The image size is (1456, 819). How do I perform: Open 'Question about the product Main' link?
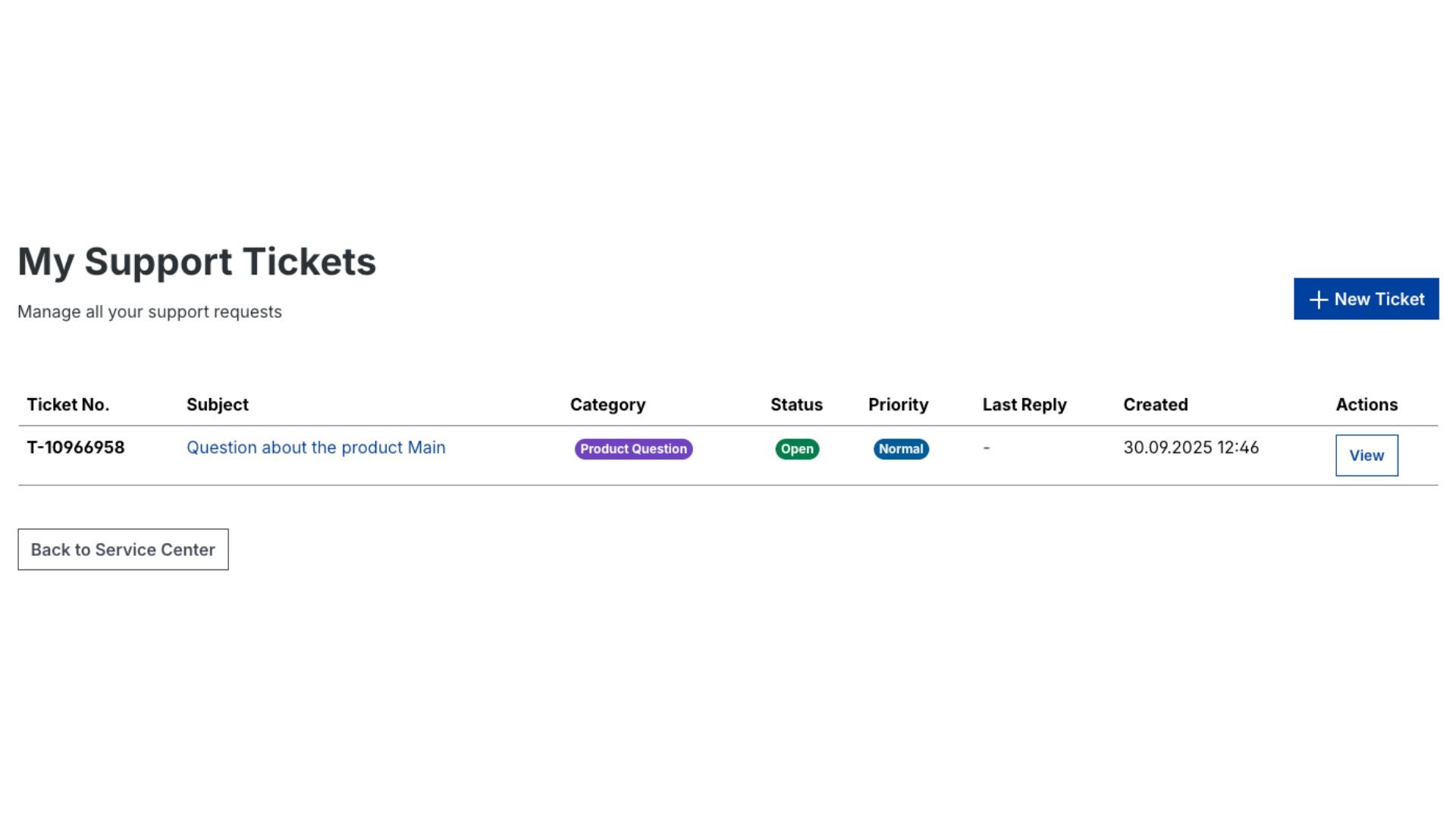click(315, 448)
